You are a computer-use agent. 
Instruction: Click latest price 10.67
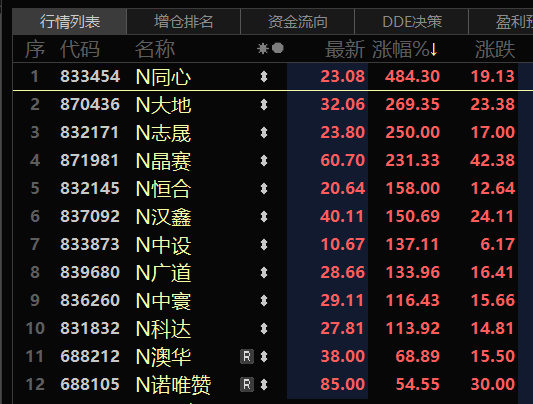pyautogui.click(x=343, y=244)
